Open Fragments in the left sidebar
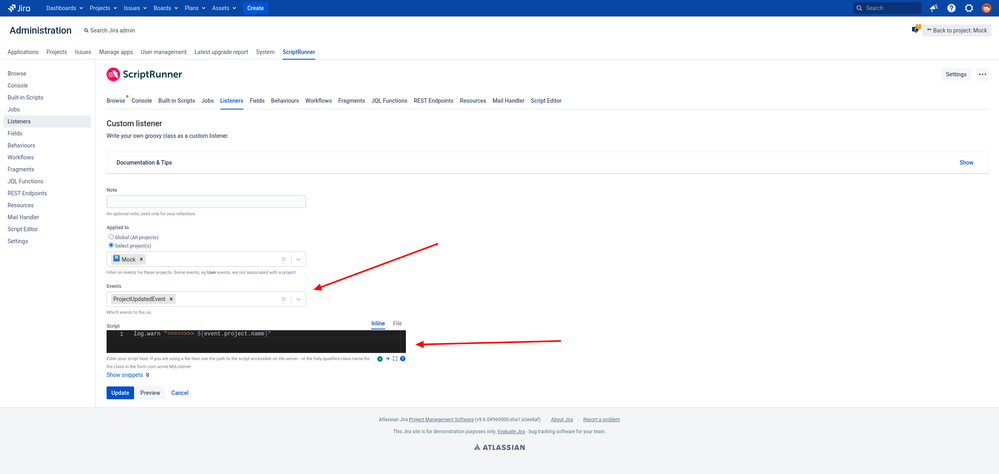 point(21,169)
